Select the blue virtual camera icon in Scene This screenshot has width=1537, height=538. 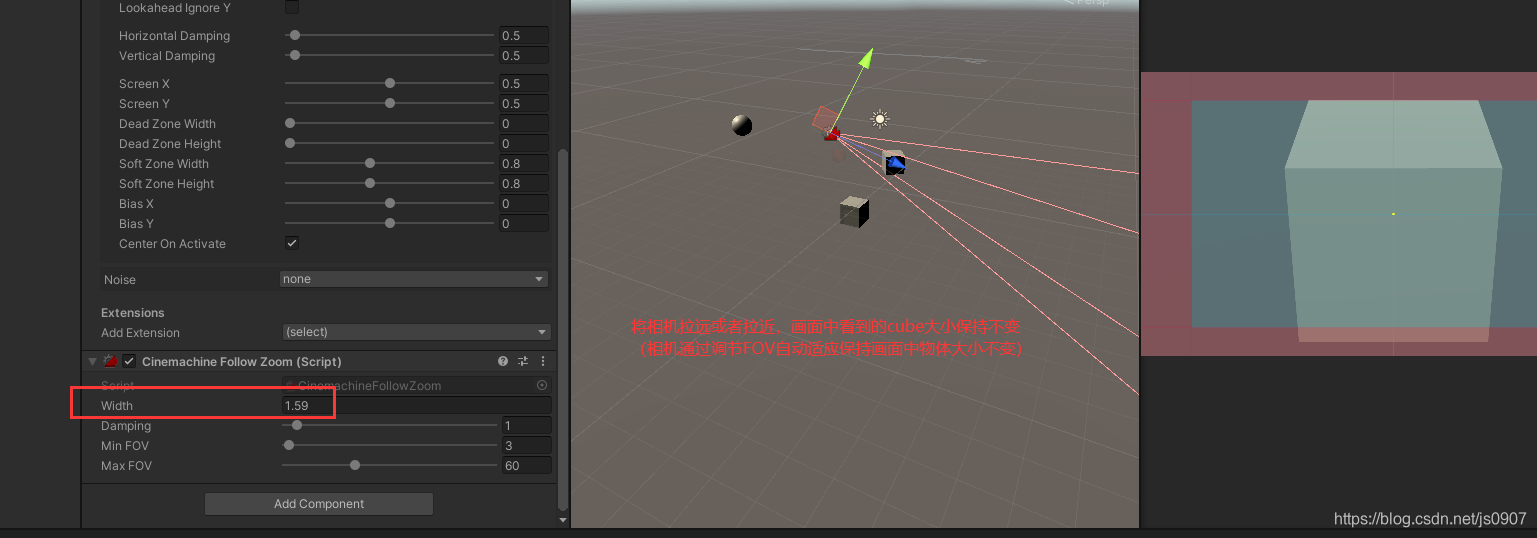[895, 163]
